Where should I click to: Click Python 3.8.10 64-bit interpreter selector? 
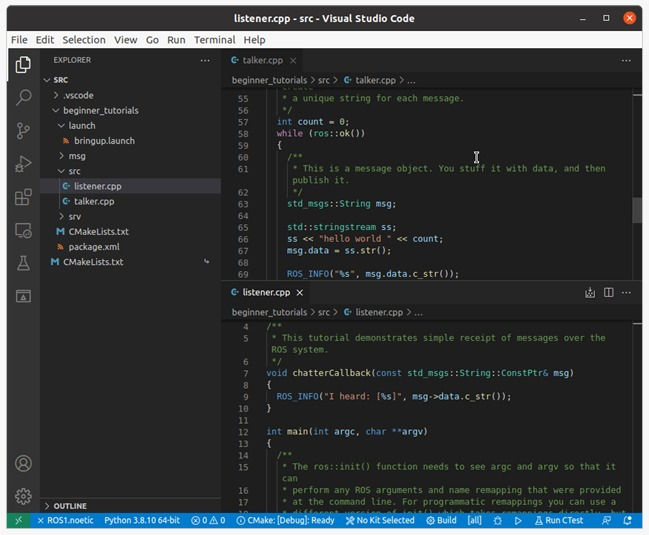[x=142, y=521]
